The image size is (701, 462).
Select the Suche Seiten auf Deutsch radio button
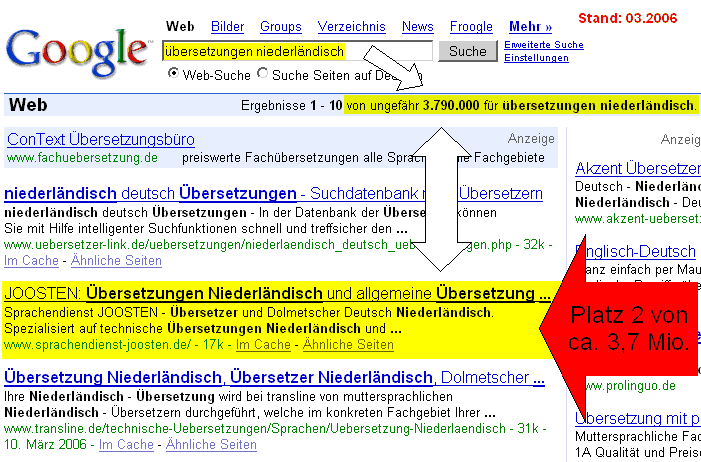tap(262, 73)
